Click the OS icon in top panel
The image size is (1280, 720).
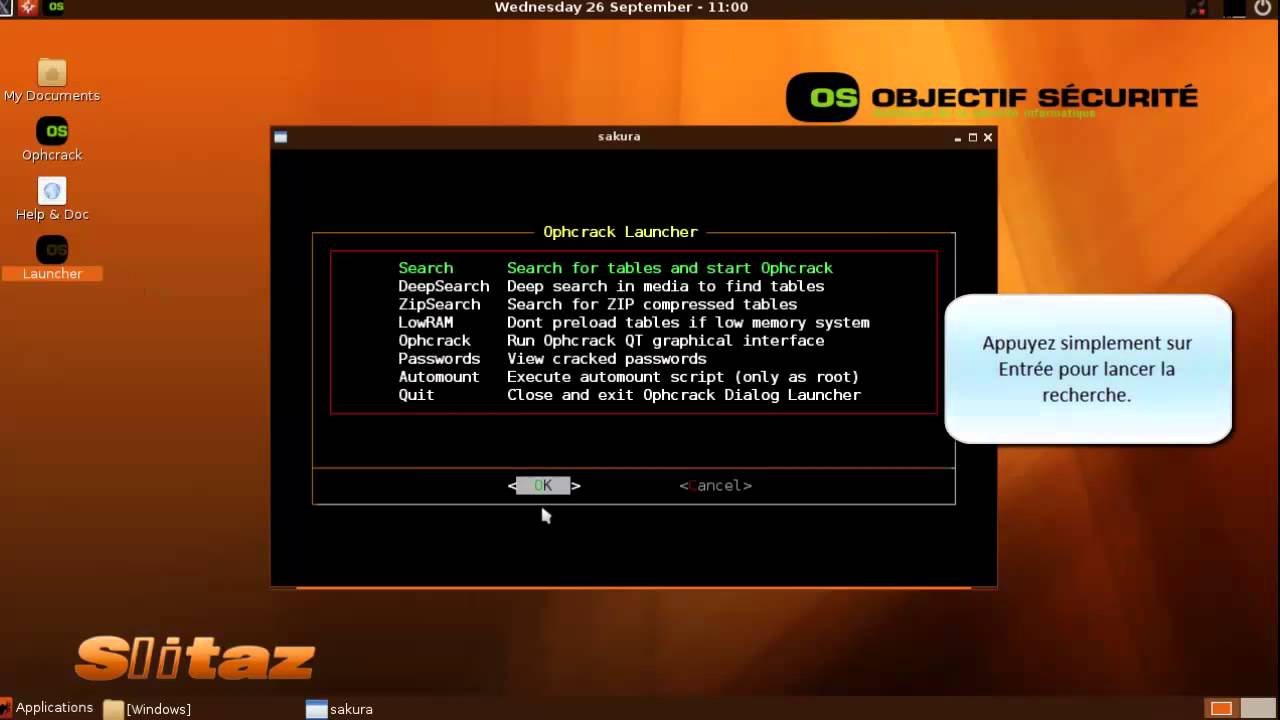[56, 7]
